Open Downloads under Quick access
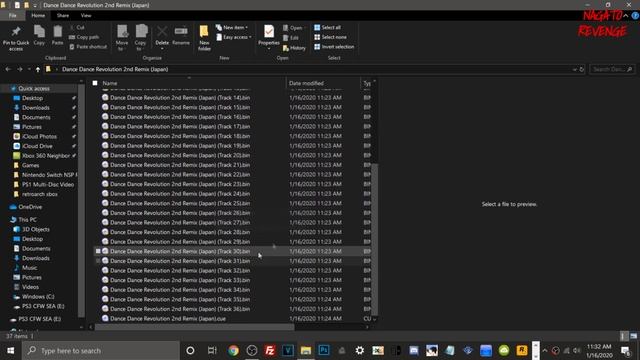Viewport: 640px width, 360px height. [x=36, y=107]
